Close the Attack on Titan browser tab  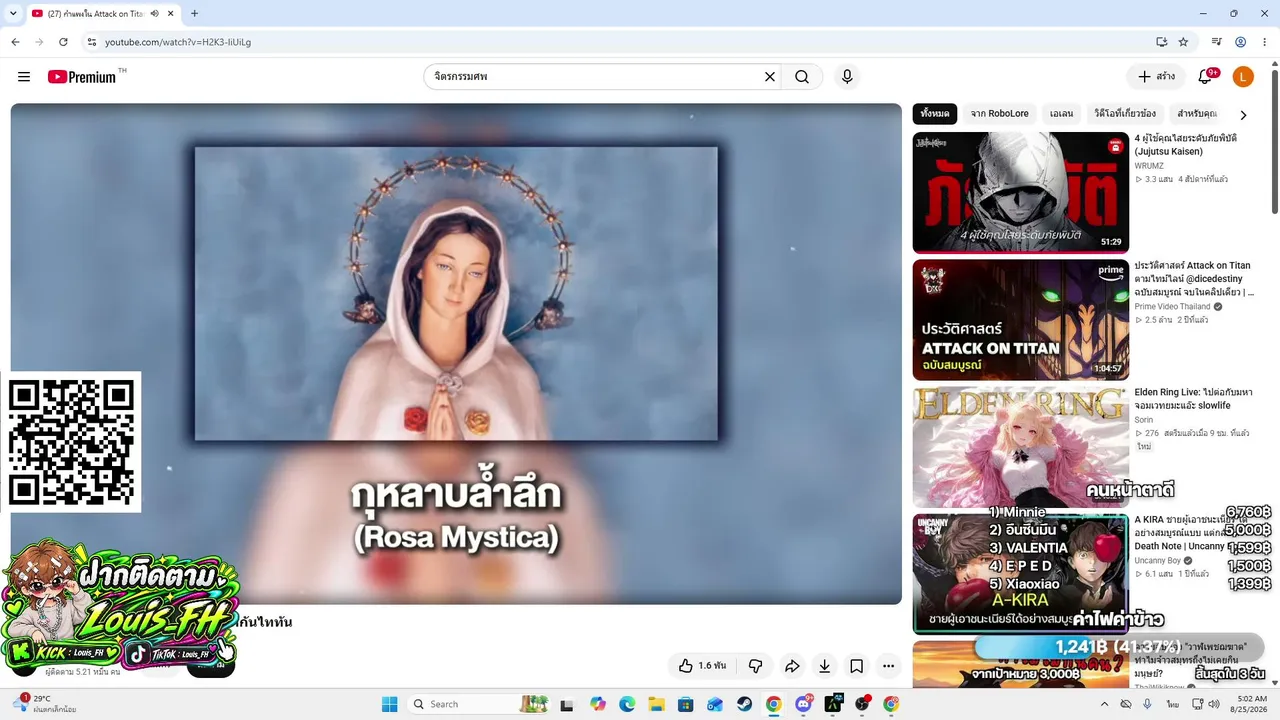[x=170, y=13]
